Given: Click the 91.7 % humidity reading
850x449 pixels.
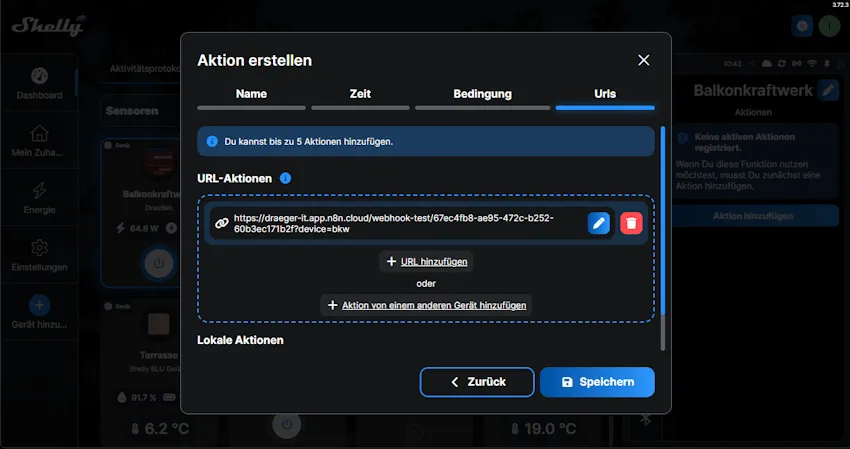Looking at the screenshot, I should point(137,397).
